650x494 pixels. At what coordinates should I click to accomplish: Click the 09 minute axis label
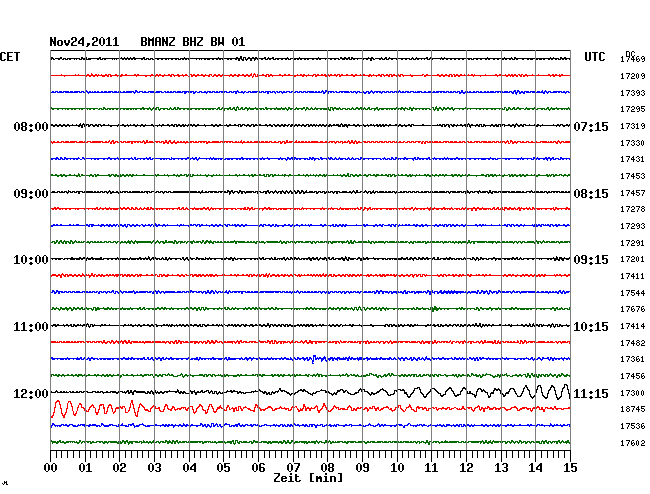click(362, 468)
